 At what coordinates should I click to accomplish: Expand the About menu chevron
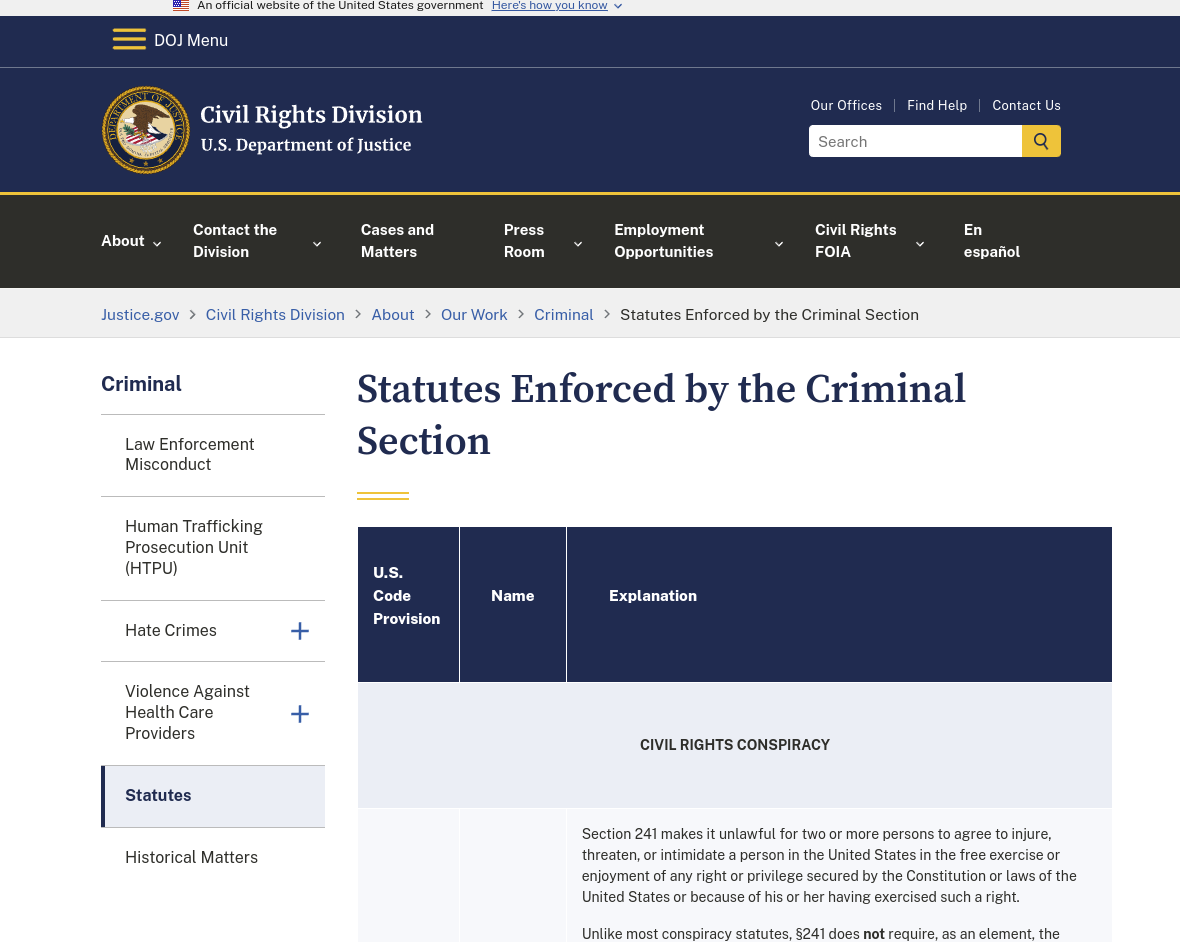pyautogui.click(x=157, y=244)
